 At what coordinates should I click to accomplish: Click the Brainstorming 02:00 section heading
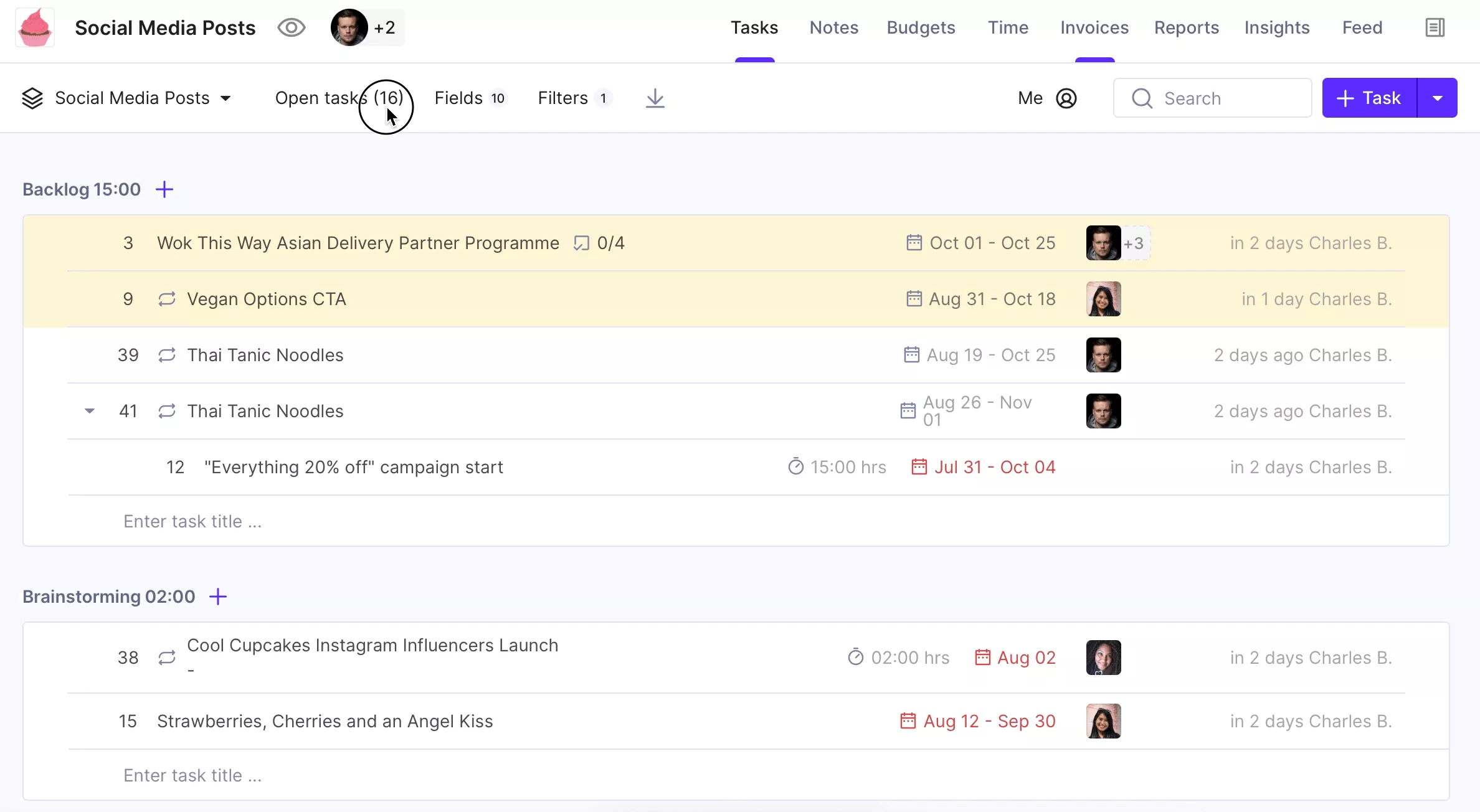click(109, 597)
